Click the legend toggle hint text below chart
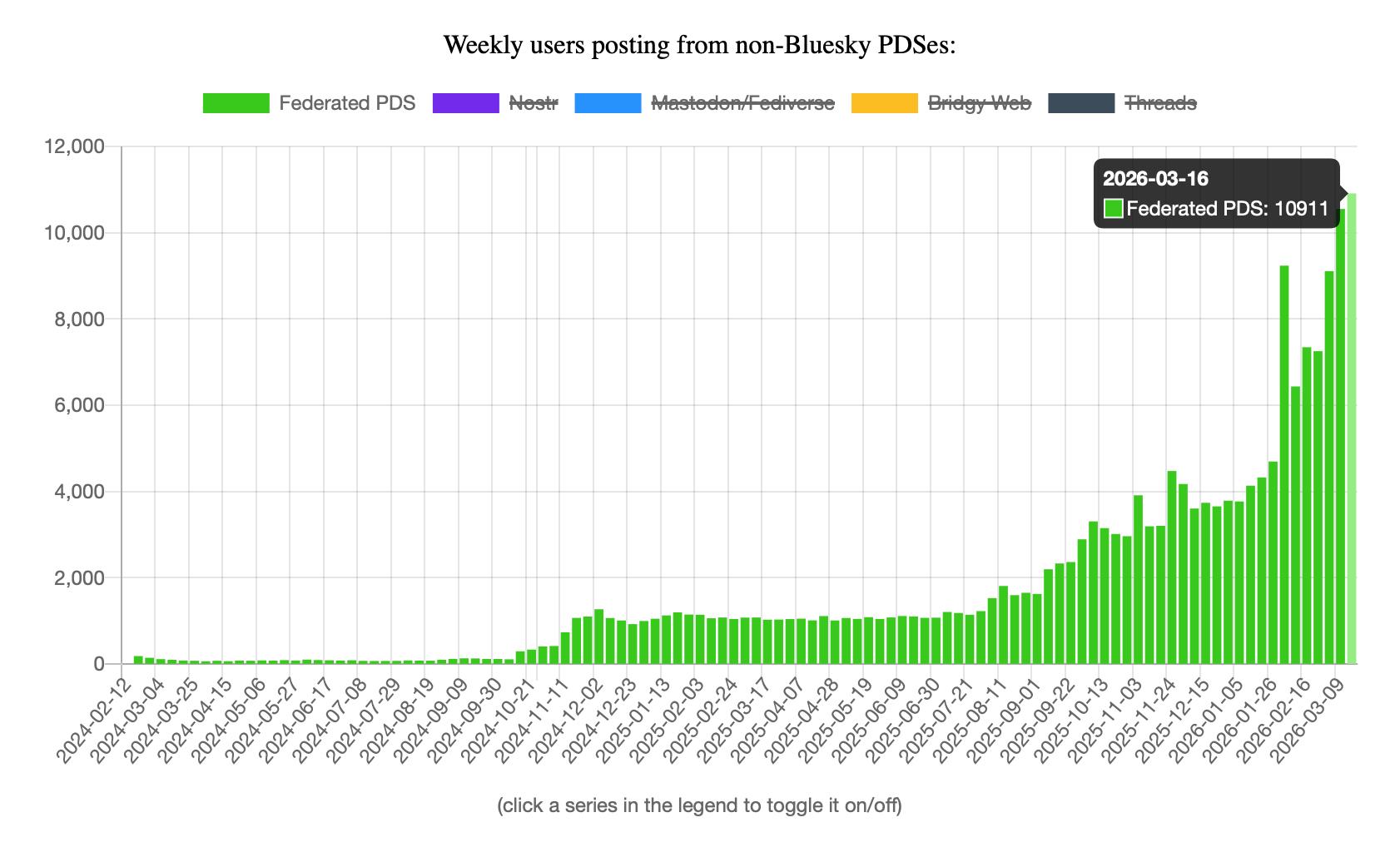The height and width of the screenshot is (857, 1400). click(x=699, y=805)
